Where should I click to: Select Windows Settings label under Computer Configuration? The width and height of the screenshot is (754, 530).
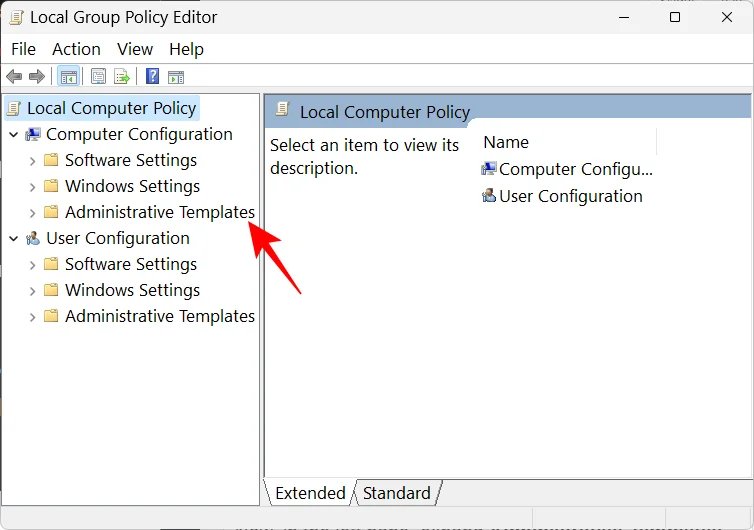tap(132, 186)
